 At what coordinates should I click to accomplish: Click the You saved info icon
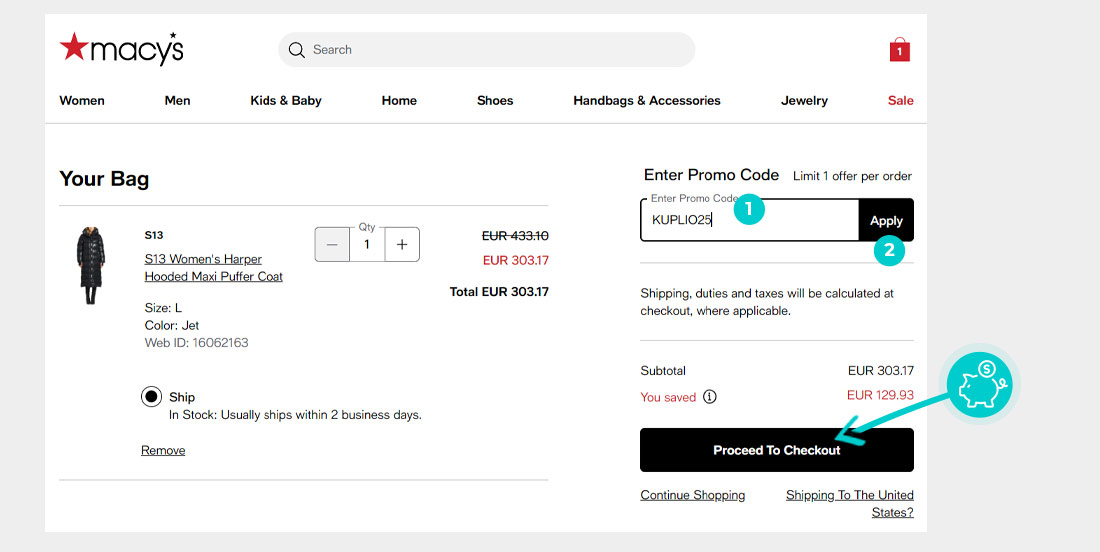[x=710, y=397]
